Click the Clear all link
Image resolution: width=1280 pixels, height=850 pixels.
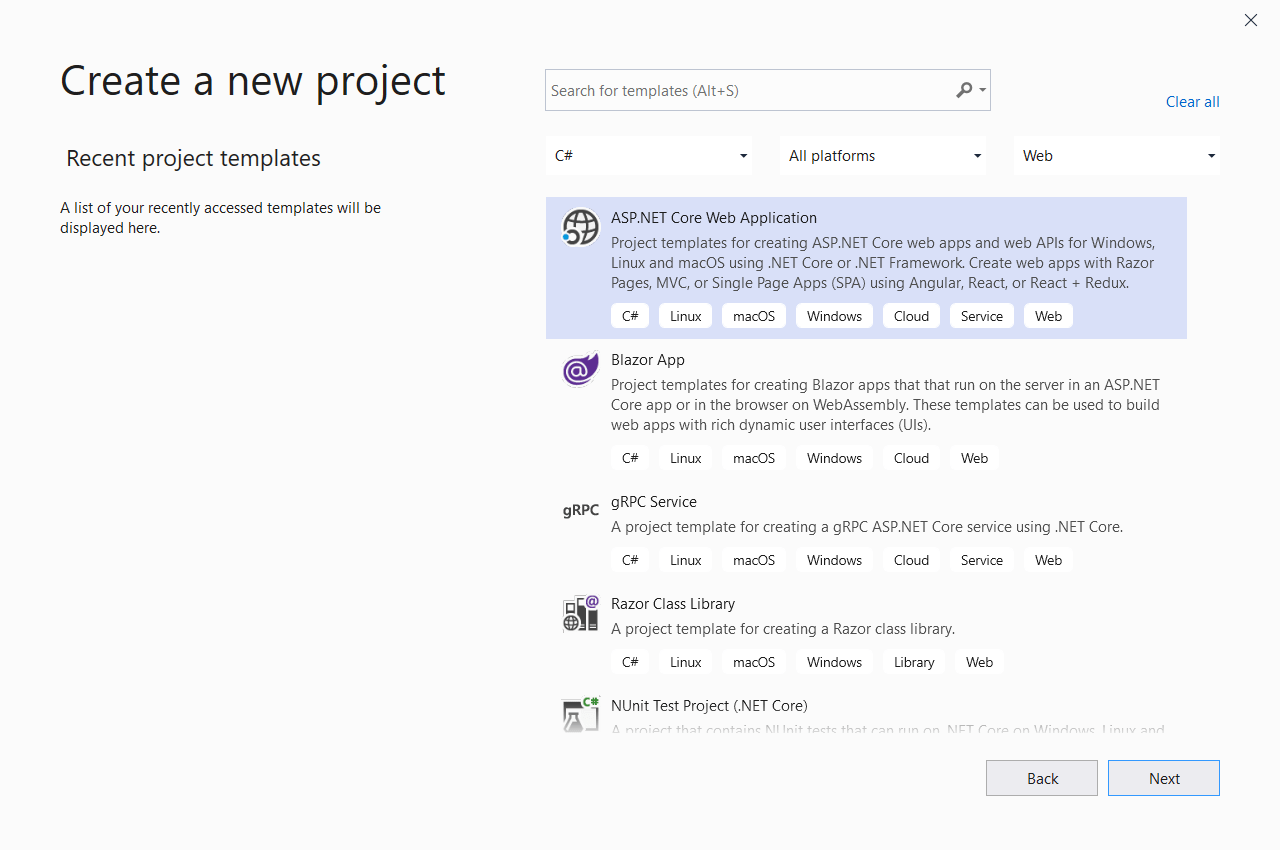pos(1192,101)
